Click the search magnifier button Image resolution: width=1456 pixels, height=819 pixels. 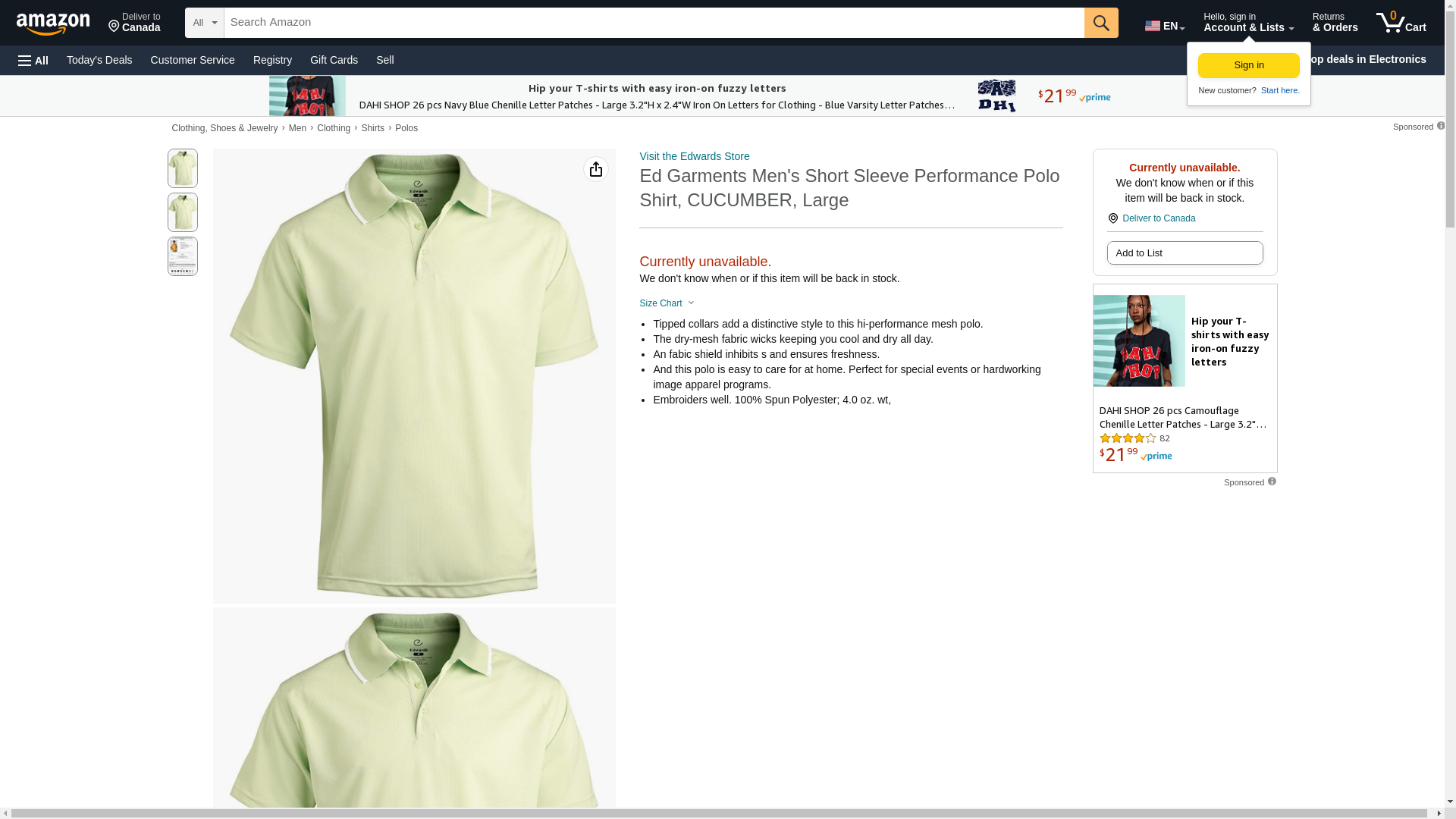1101,23
